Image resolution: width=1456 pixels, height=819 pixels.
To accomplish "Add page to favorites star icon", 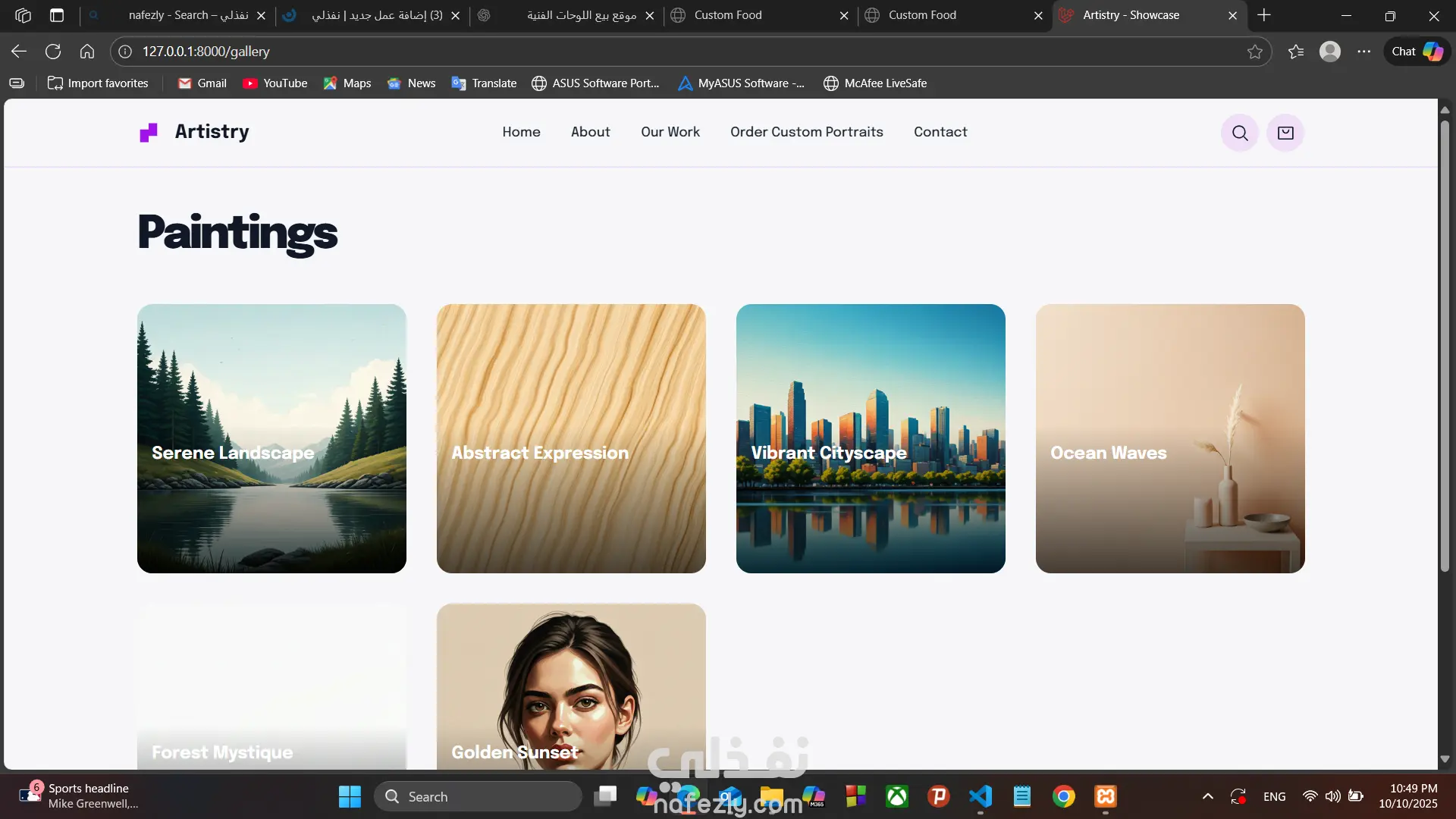I will (x=1254, y=52).
